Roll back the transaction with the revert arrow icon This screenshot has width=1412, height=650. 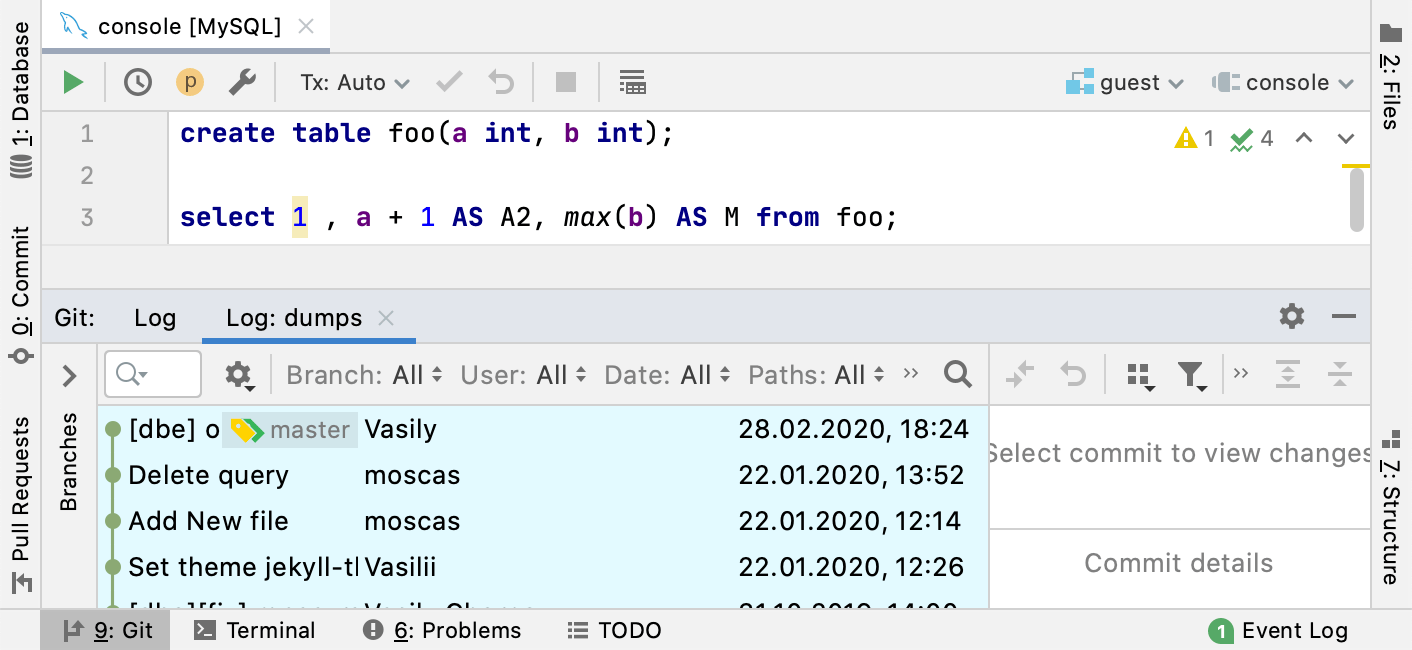(500, 82)
